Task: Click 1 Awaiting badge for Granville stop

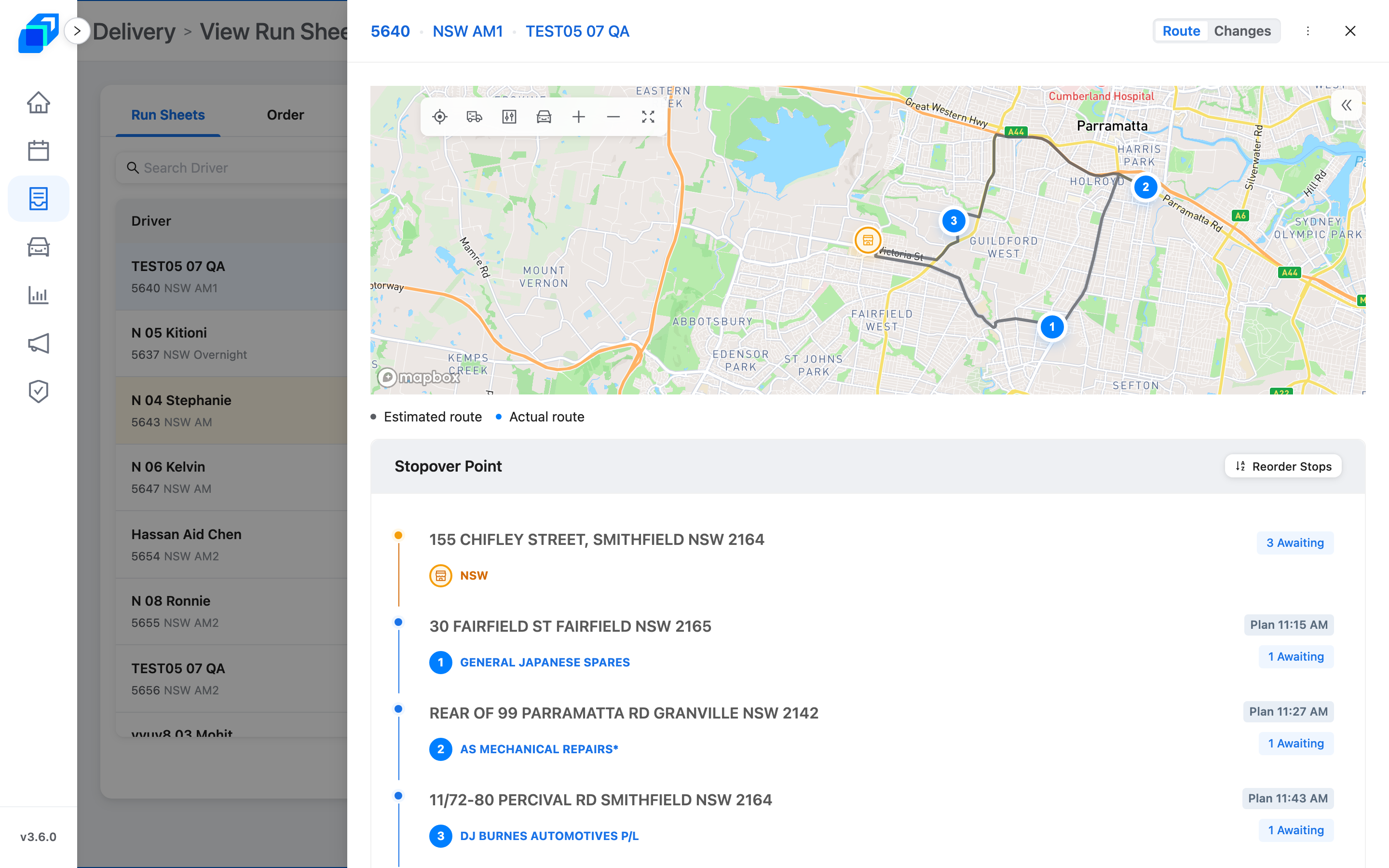Action: tap(1296, 743)
